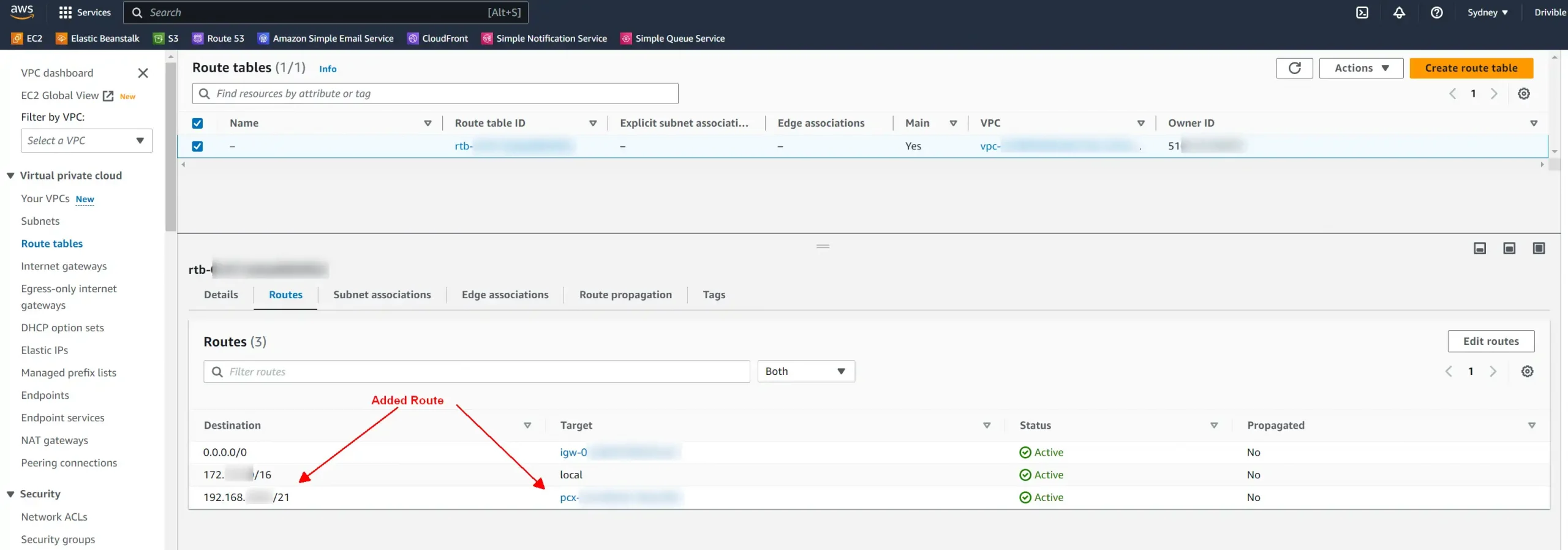Expand split panel to full height

click(1539, 248)
